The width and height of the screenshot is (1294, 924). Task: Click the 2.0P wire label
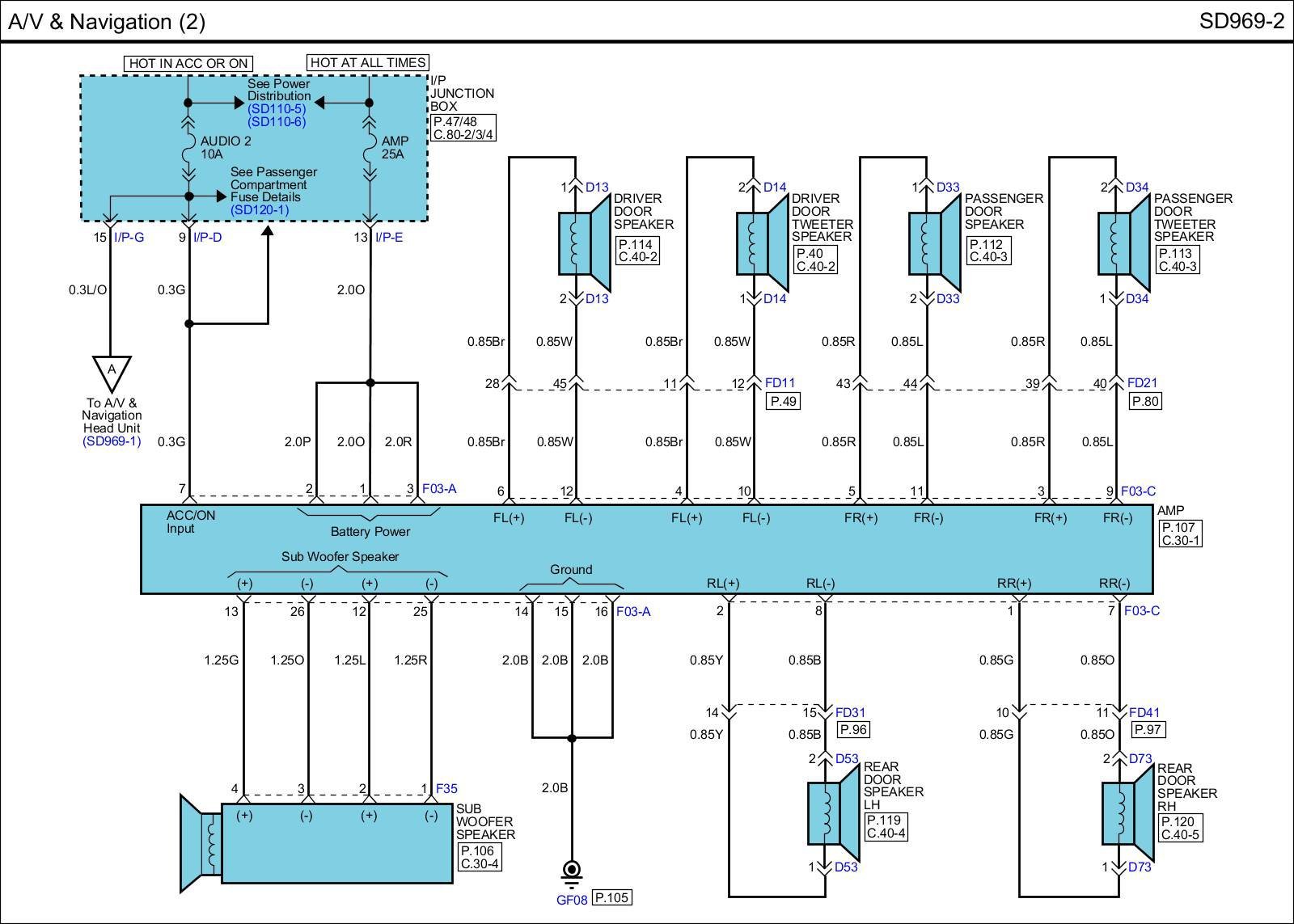coord(298,441)
